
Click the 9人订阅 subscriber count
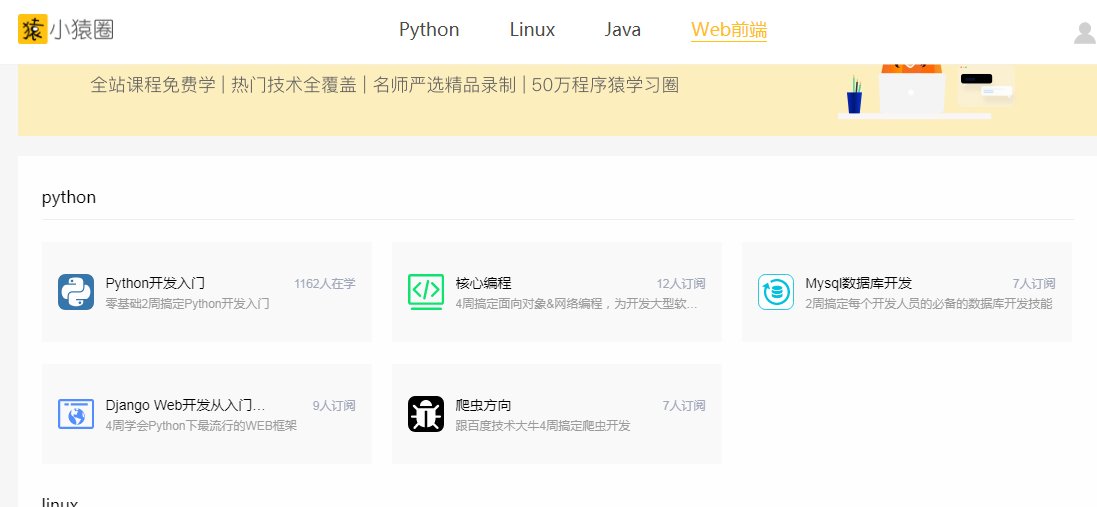[334, 405]
